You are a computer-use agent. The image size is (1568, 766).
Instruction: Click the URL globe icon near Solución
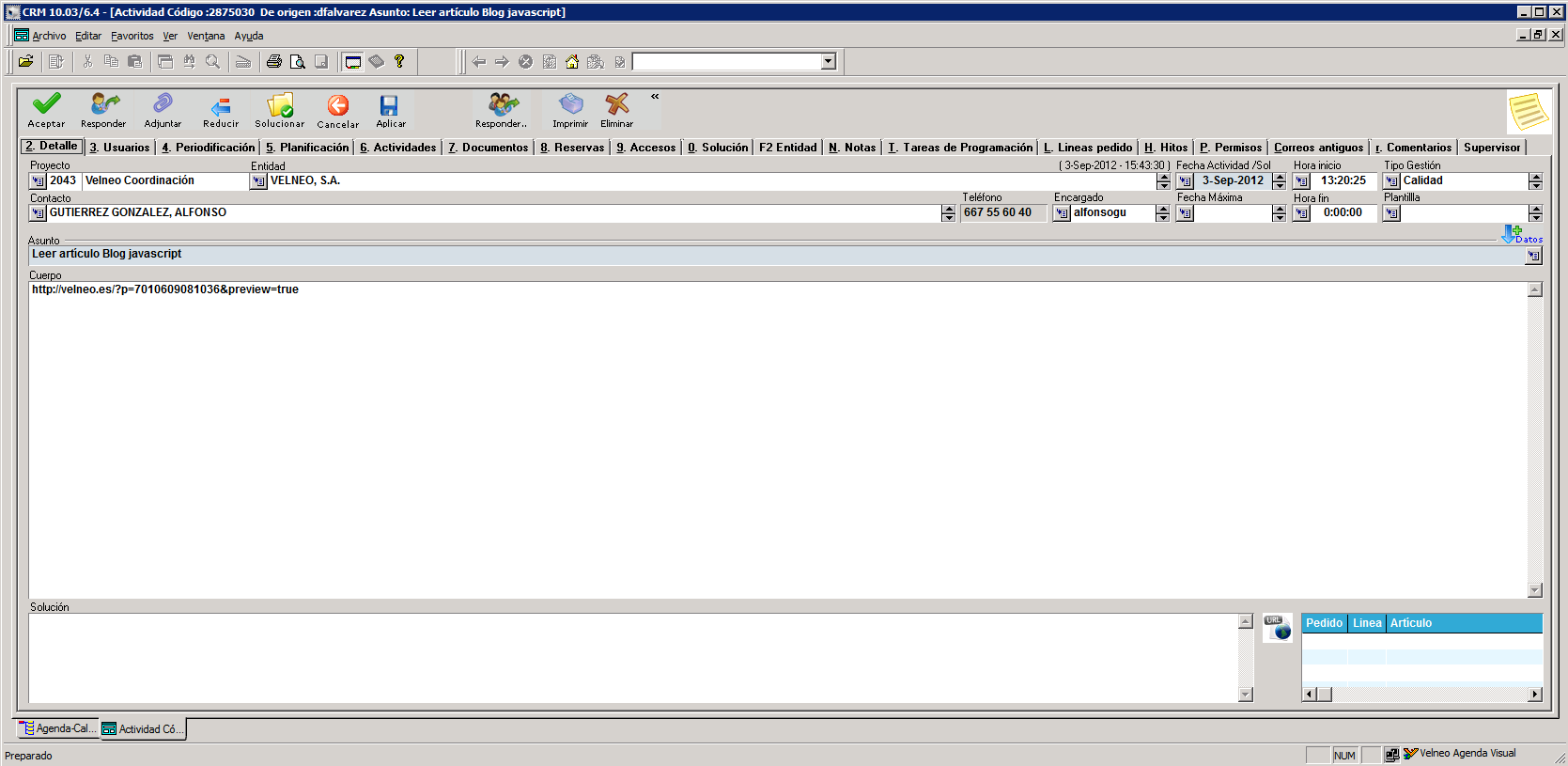[x=1277, y=628]
